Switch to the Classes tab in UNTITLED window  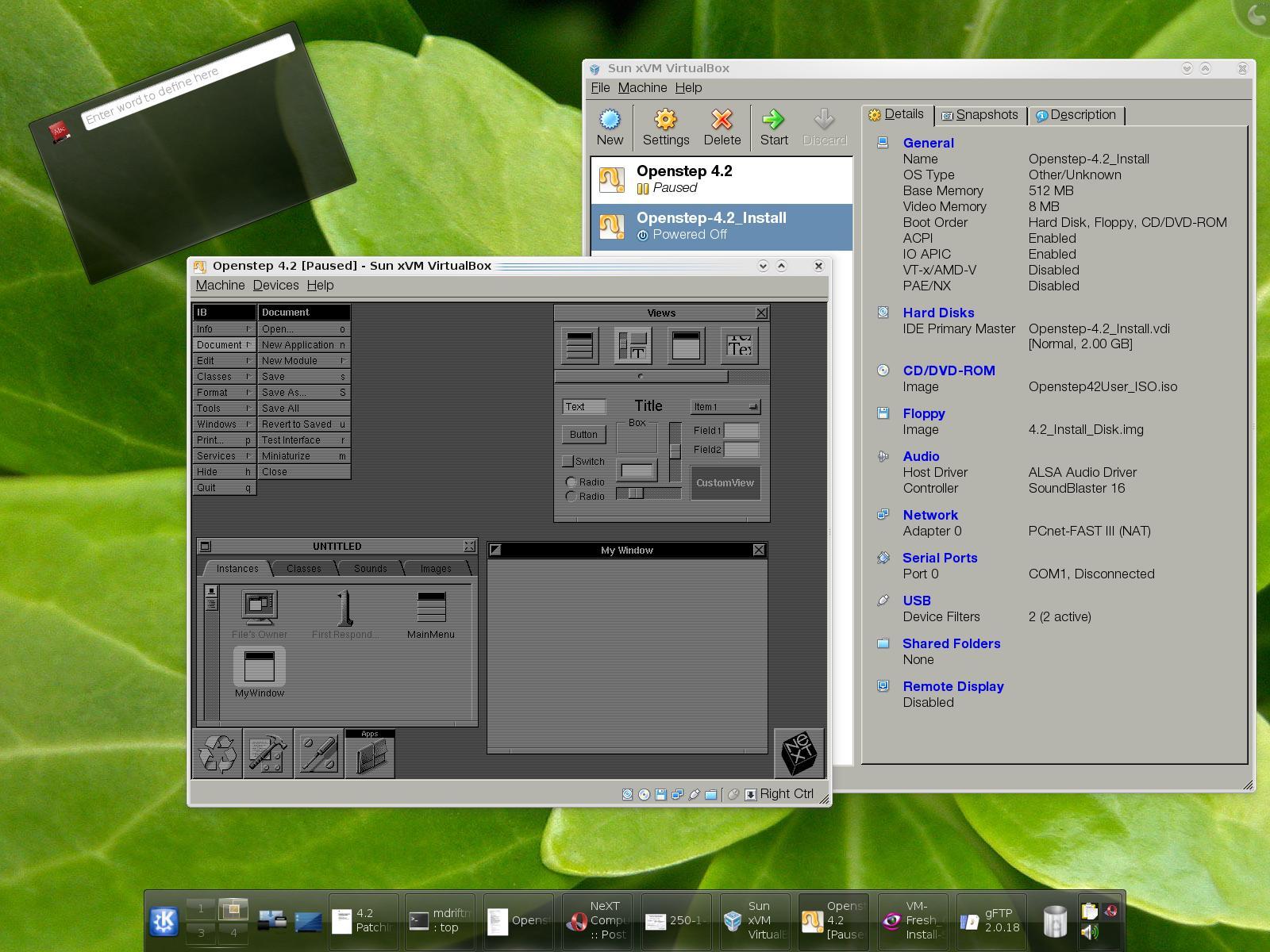pos(304,568)
